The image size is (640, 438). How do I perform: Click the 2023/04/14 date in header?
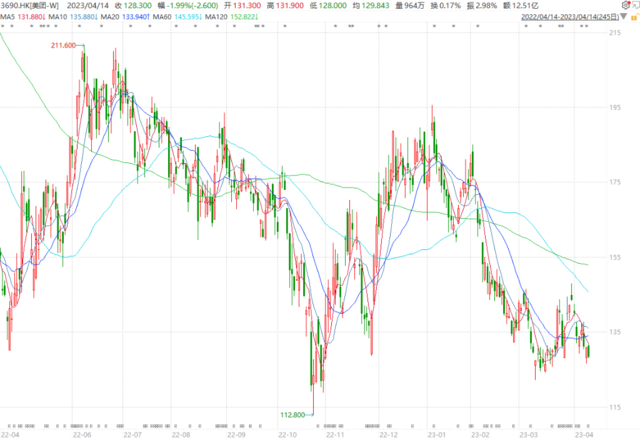pos(88,6)
